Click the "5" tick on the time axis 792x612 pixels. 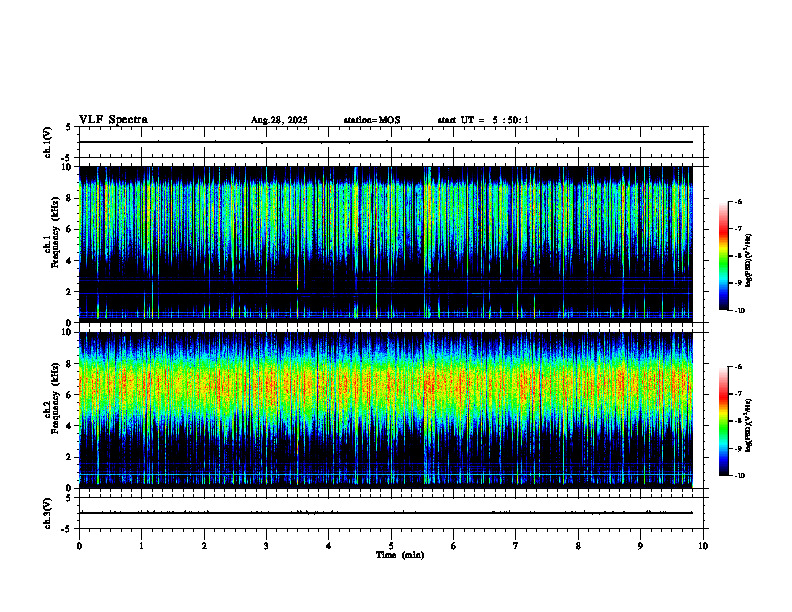pos(391,546)
